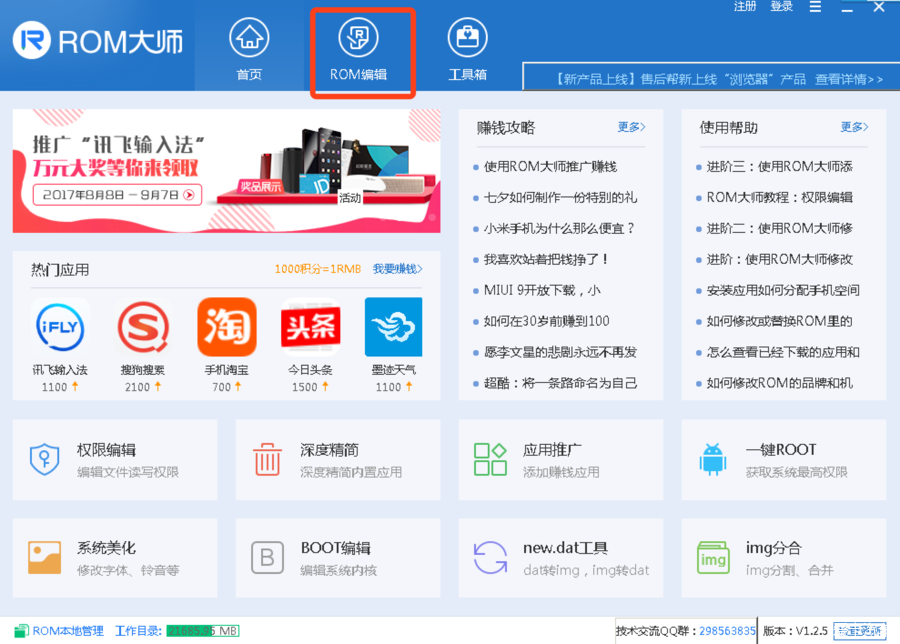Screen dimensions: 900x644
Task: Open help item 进阶二：使用ROM大师修
Action: 779,228
